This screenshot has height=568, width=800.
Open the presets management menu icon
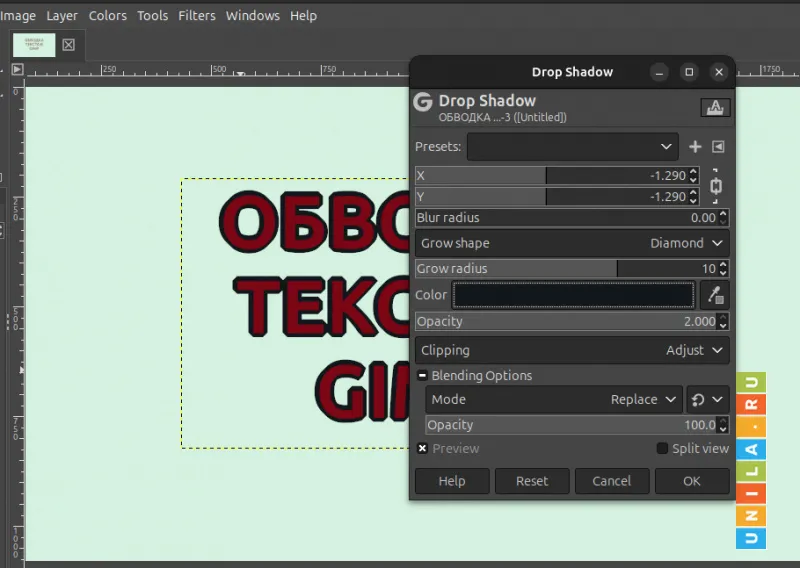coord(718,147)
